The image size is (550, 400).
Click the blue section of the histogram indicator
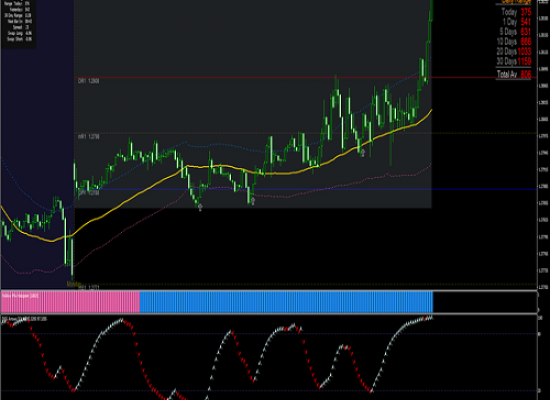286,302
